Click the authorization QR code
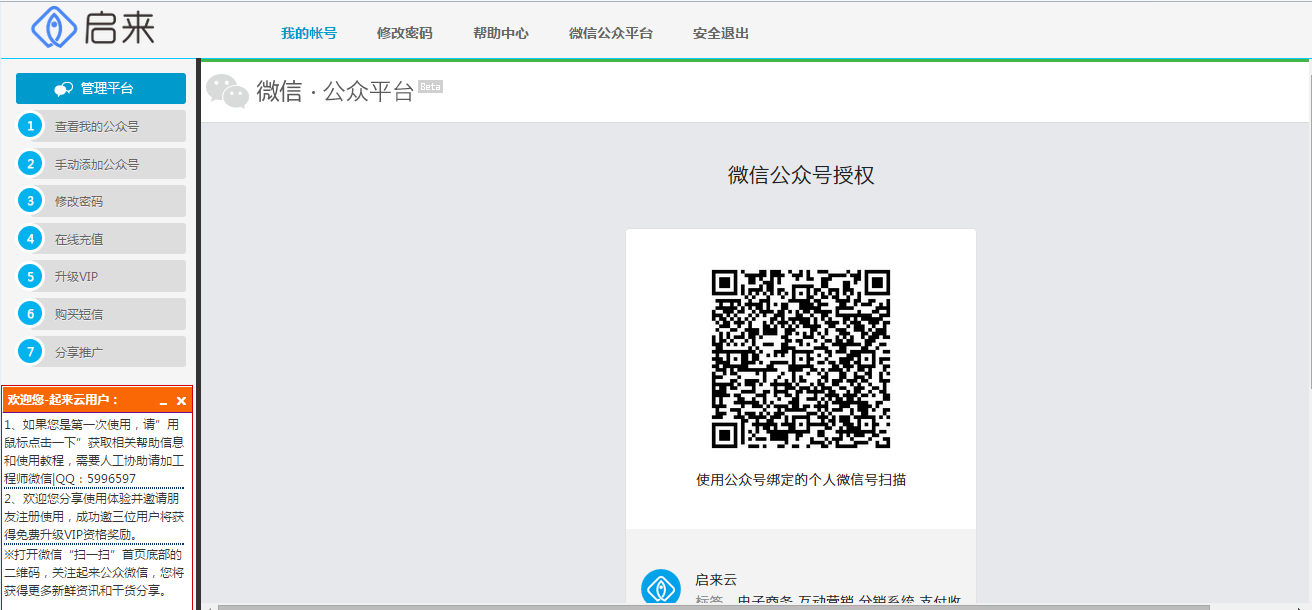 point(801,359)
